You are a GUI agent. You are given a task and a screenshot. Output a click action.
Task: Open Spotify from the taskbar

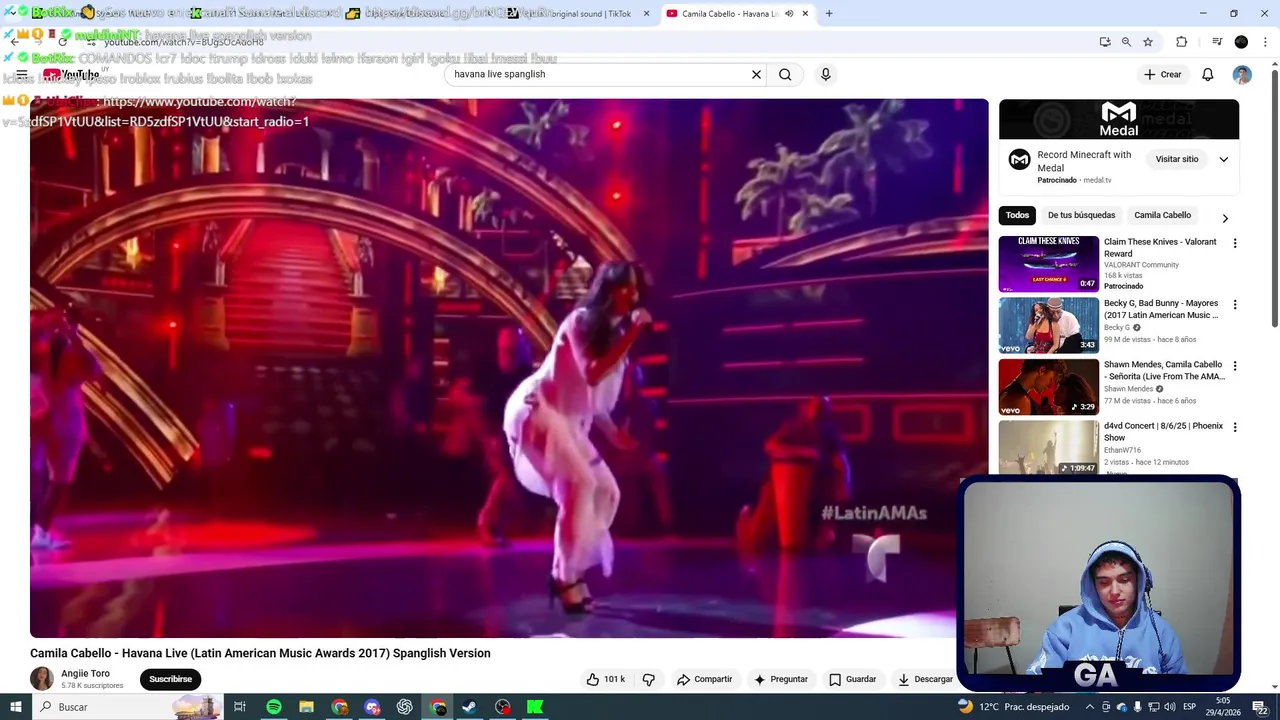click(x=273, y=707)
